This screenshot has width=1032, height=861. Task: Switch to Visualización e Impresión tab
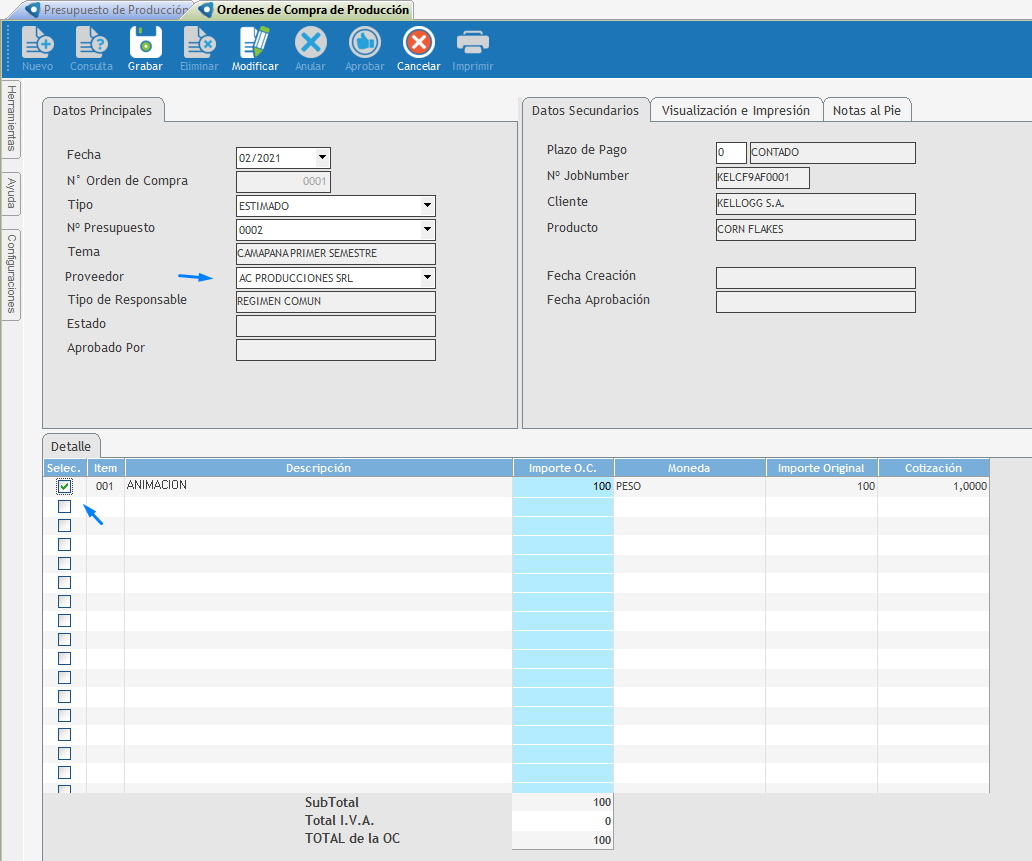736,110
